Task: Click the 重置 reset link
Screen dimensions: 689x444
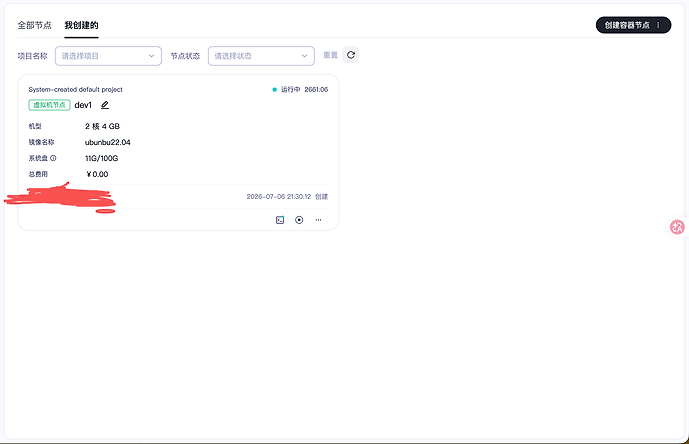Action: coord(330,55)
